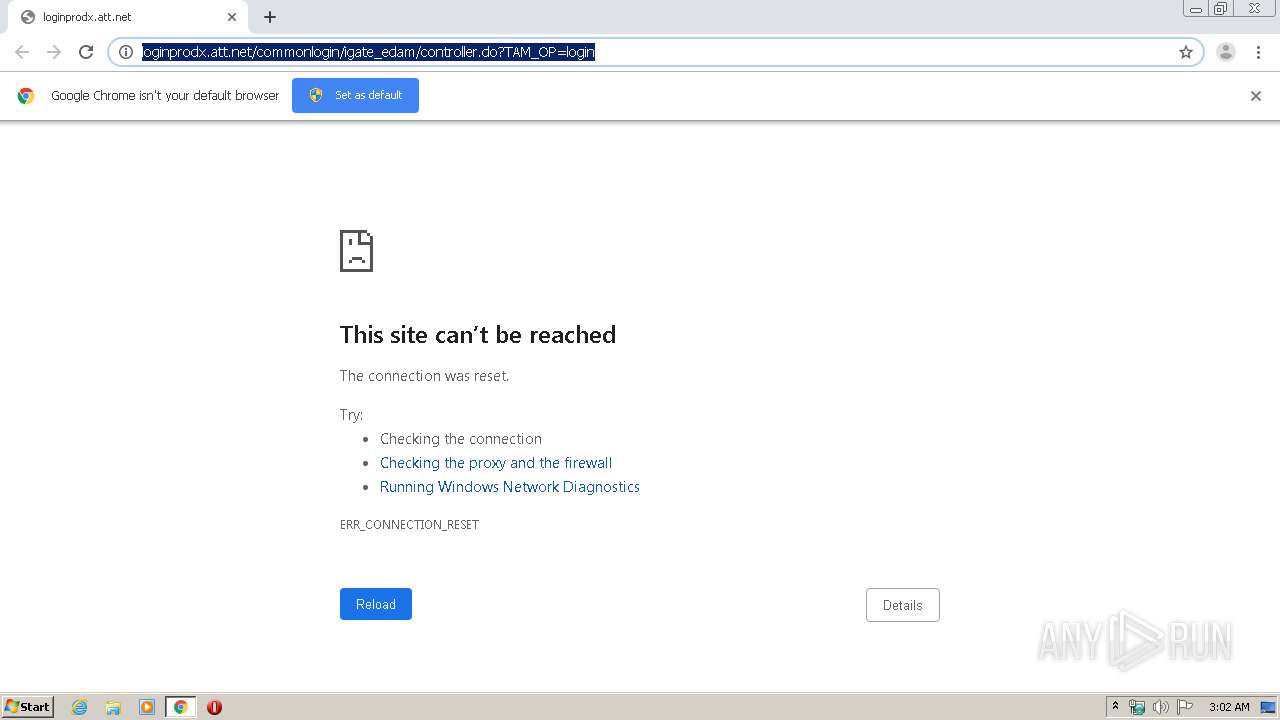Set Chrome as default browser
Viewport: 1280px width, 720px height.
(355, 95)
